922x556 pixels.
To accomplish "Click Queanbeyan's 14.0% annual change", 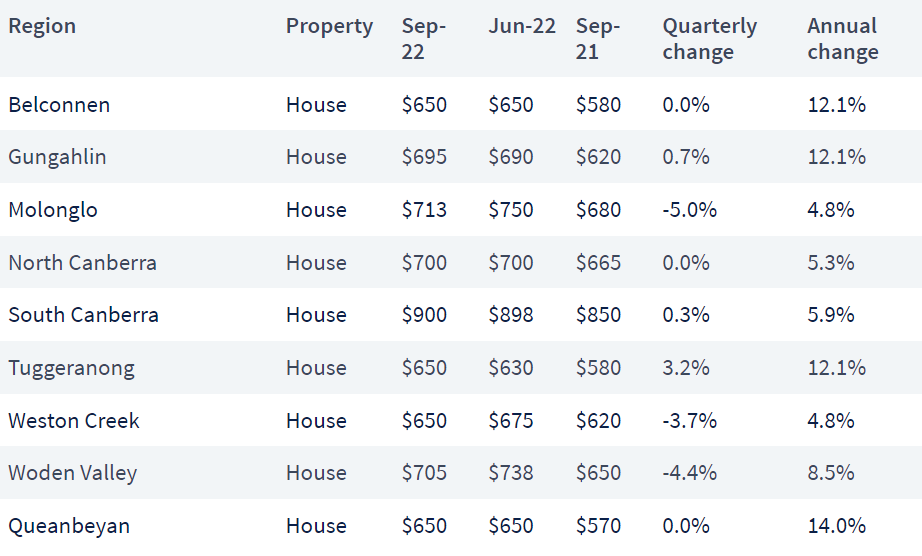I will (836, 525).
